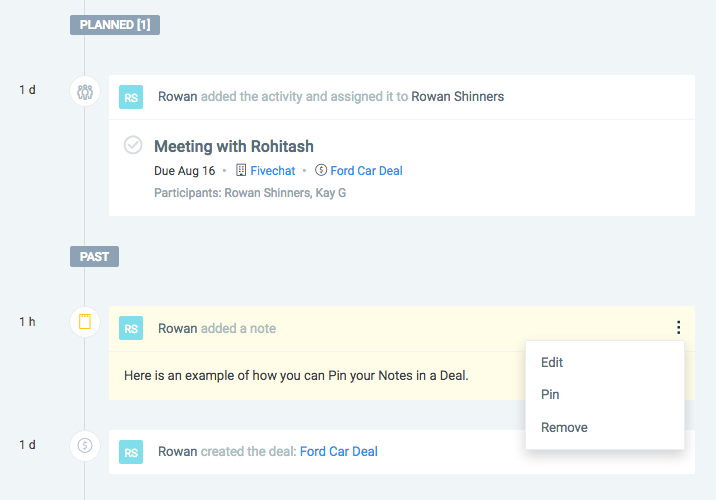Open the three-dot menu on the note

coord(679,327)
